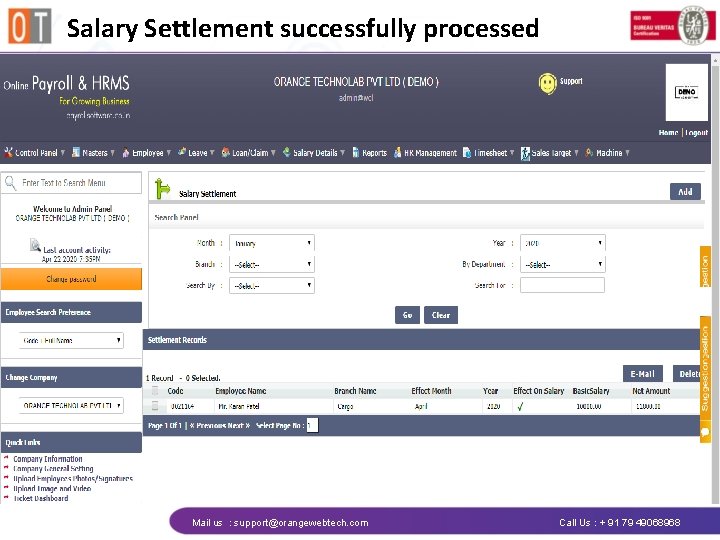
Task: Click the Add button
Action: (x=685, y=192)
